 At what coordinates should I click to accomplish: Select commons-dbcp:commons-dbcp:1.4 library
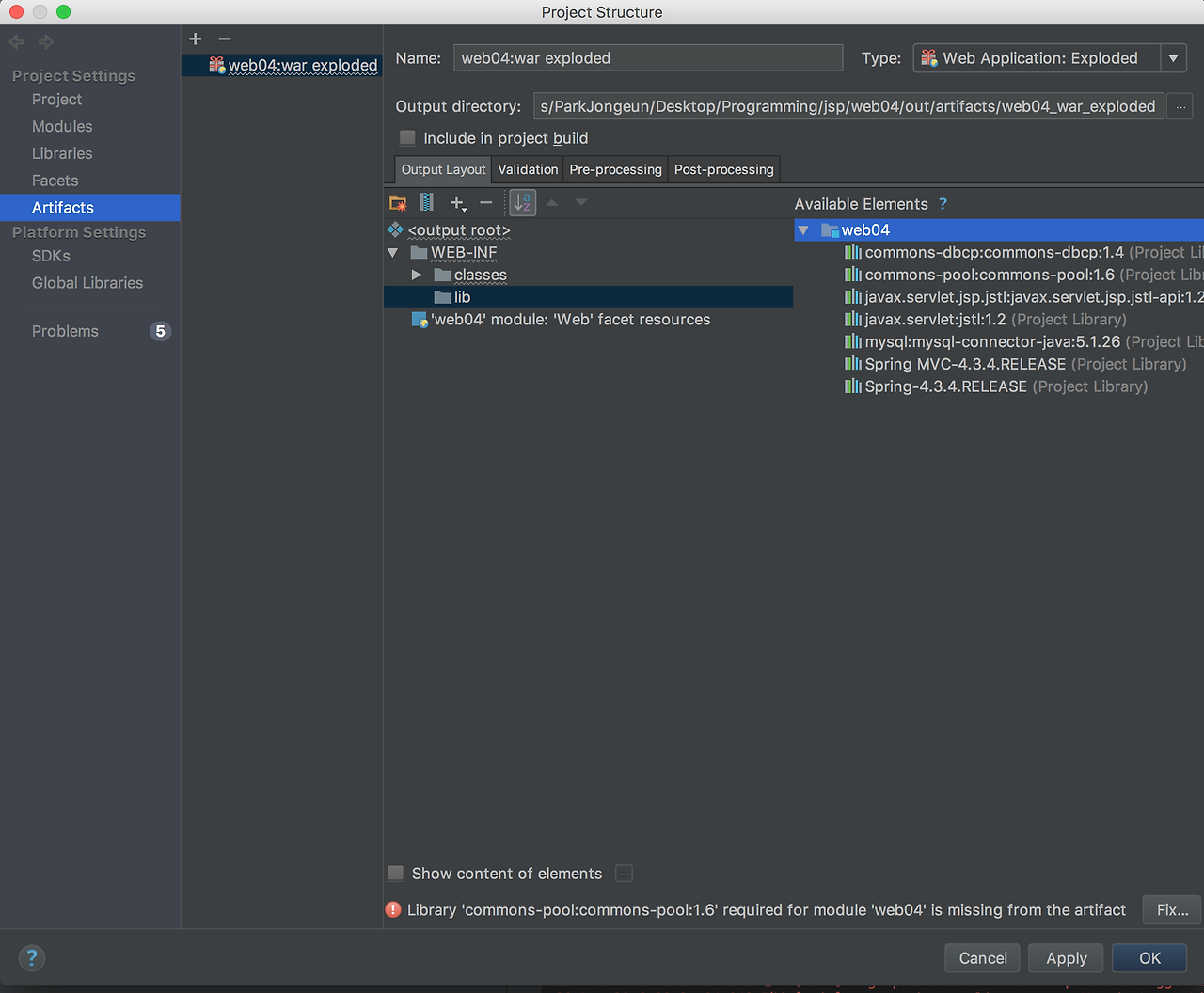[x=1023, y=253]
